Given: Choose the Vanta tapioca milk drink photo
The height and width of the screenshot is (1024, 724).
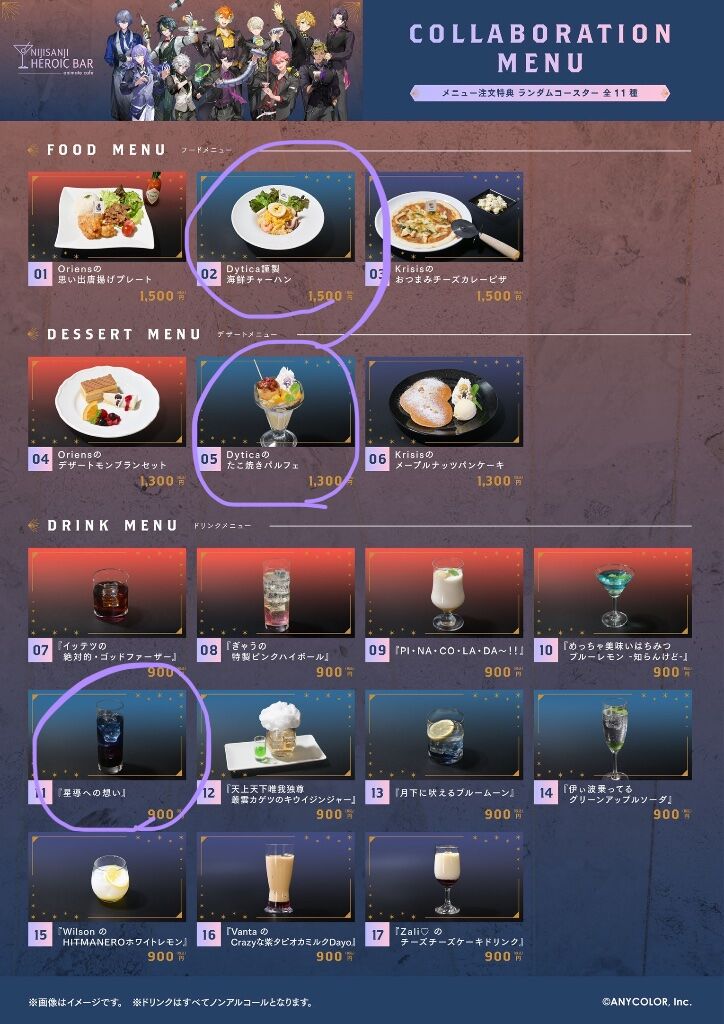Looking at the screenshot, I should [x=275, y=877].
